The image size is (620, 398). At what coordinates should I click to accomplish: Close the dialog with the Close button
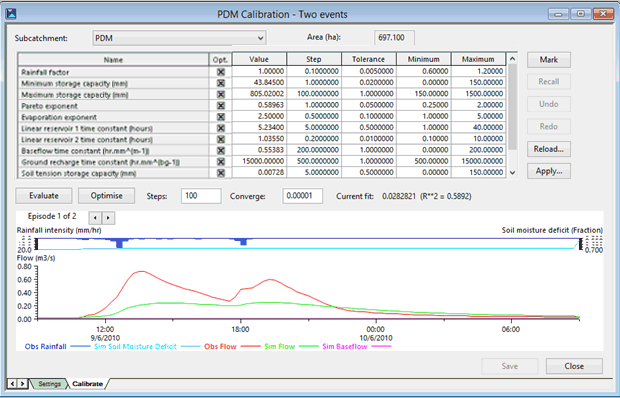(574, 366)
